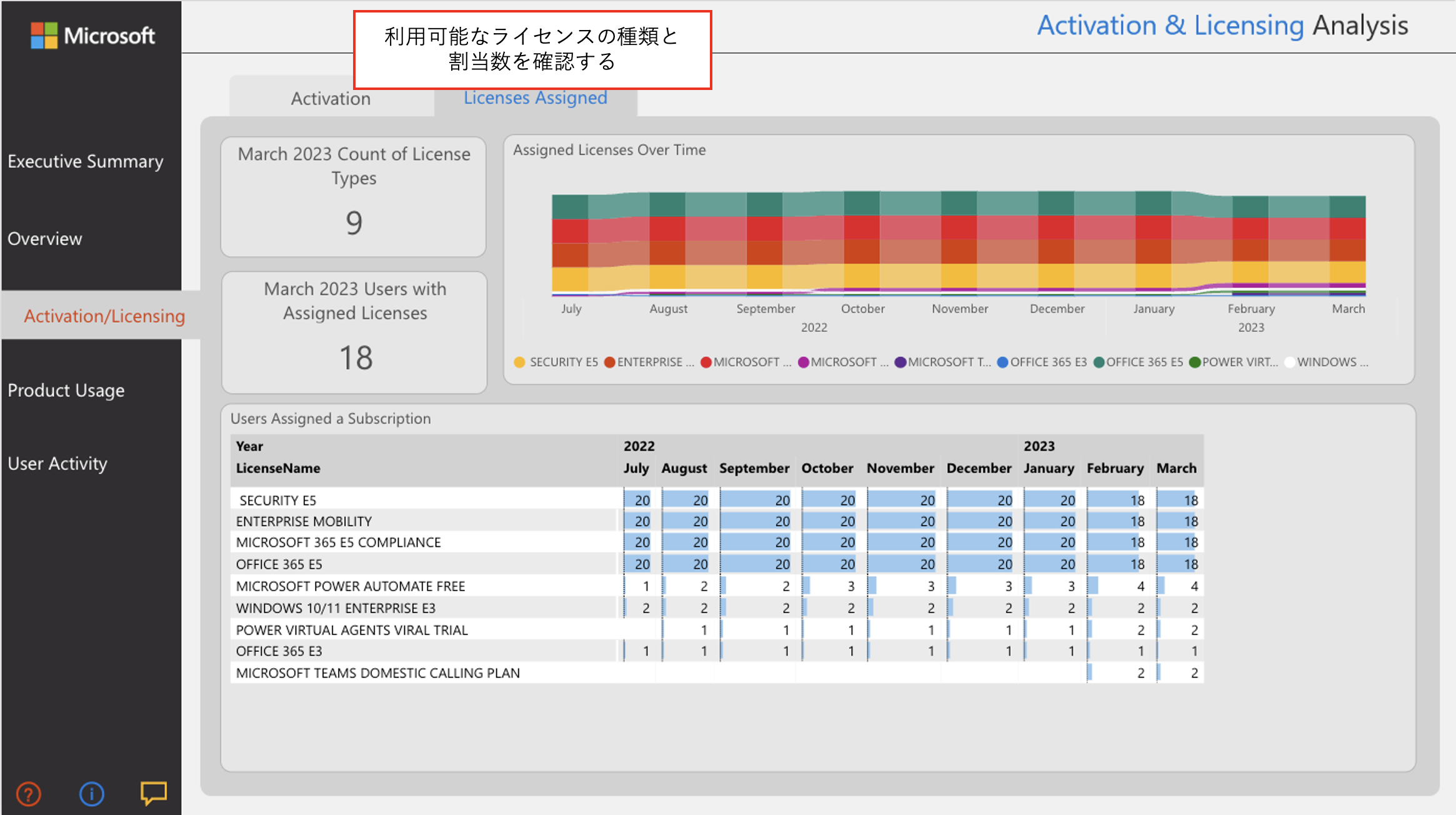Expand the 2022 year column group
The width and height of the screenshot is (1456, 815).
click(x=639, y=446)
